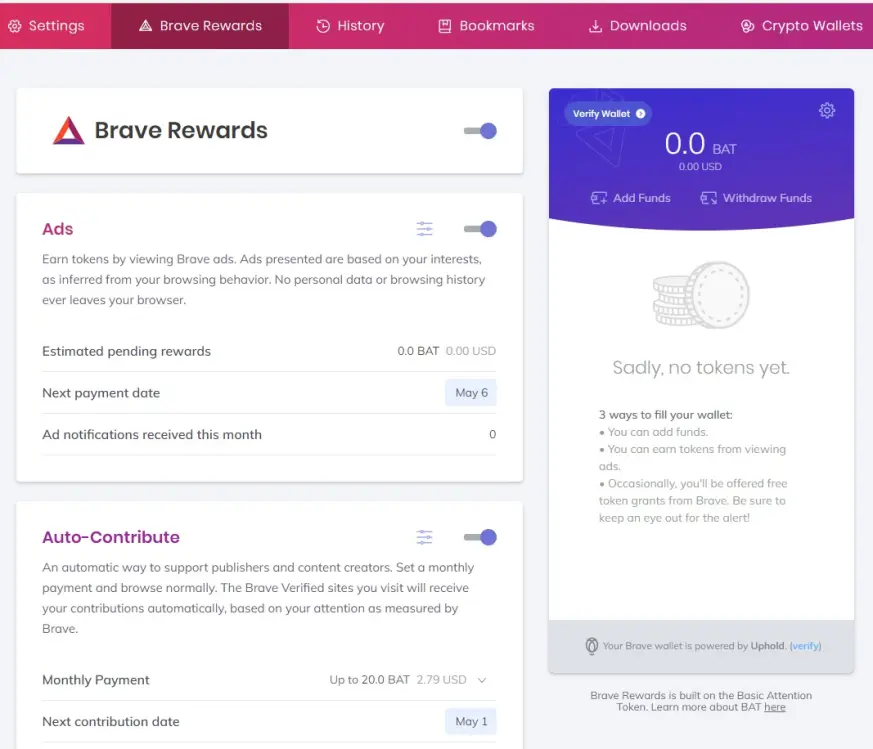Click the empty coins stack illustration
873x749 pixels.
(701, 295)
